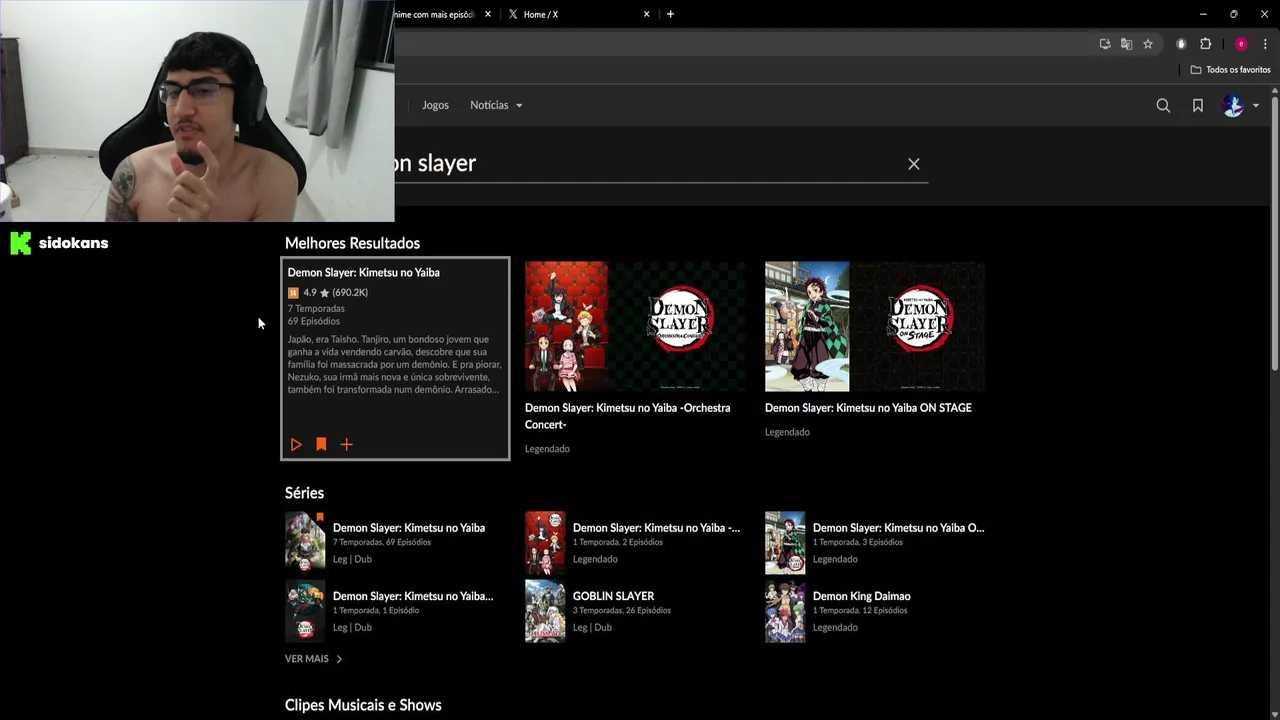Open the Todos os favoritos folder
1280x720 pixels.
tap(1230, 70)
